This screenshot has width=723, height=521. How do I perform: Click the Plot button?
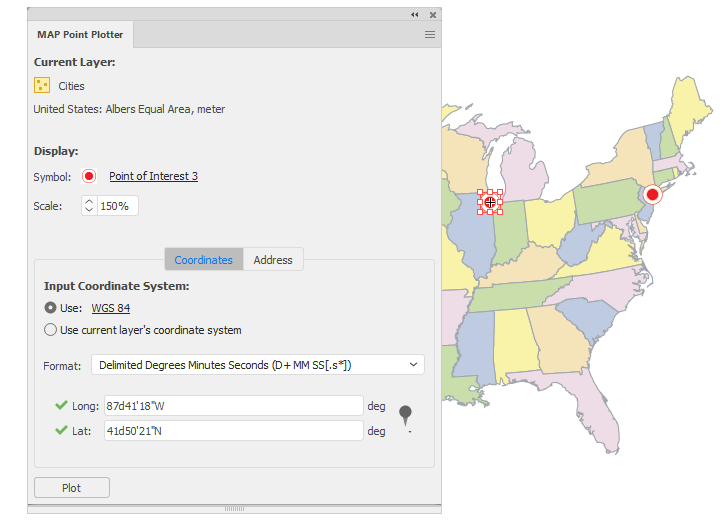[72, 488]
